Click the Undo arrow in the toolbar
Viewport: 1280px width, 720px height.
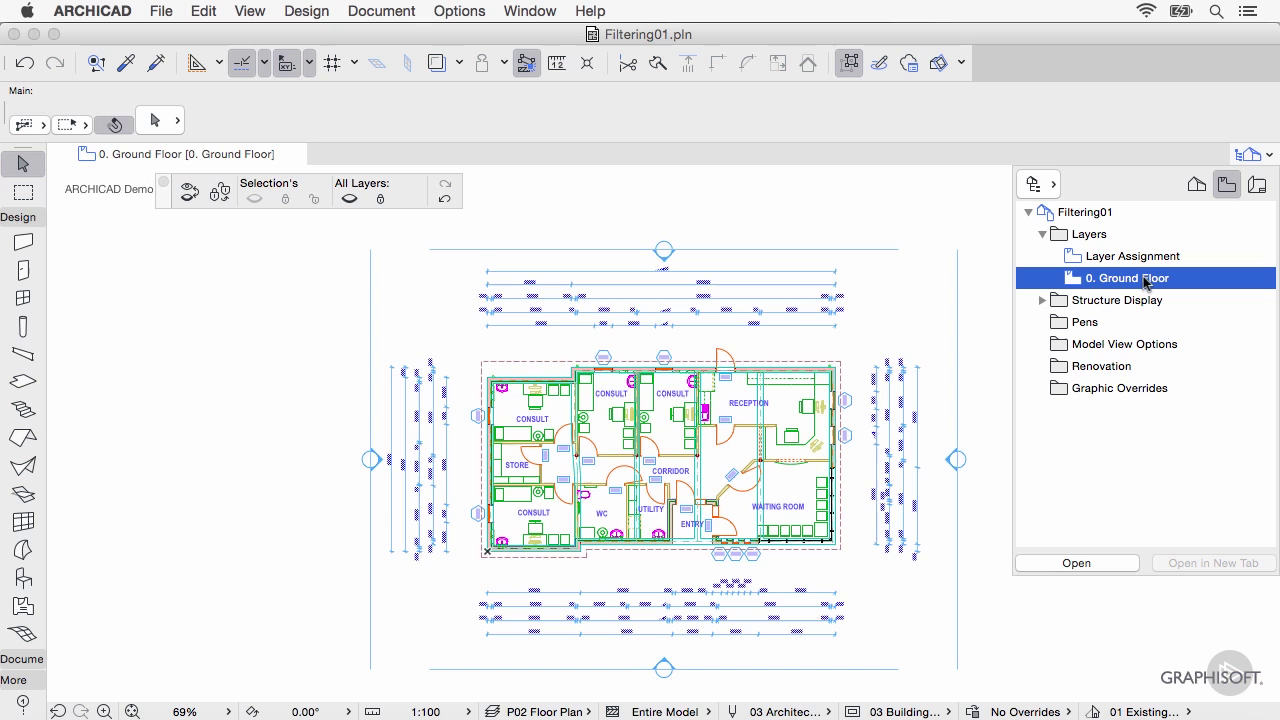[x=25, y=63]
